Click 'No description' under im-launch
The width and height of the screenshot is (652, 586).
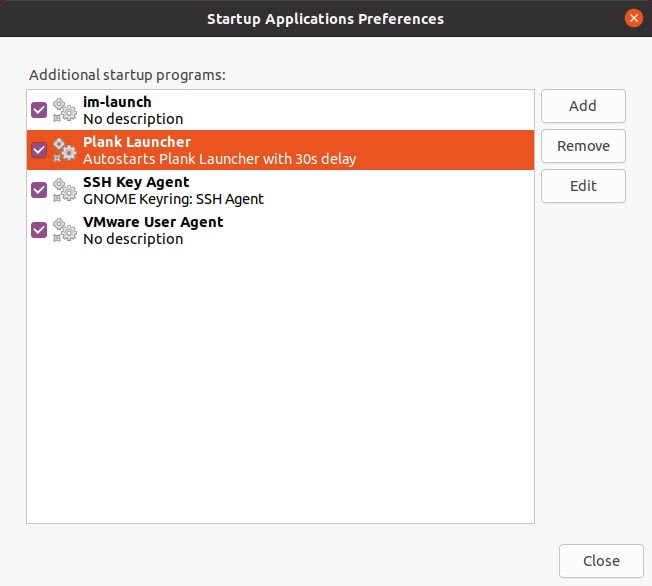tap(133, 119)
